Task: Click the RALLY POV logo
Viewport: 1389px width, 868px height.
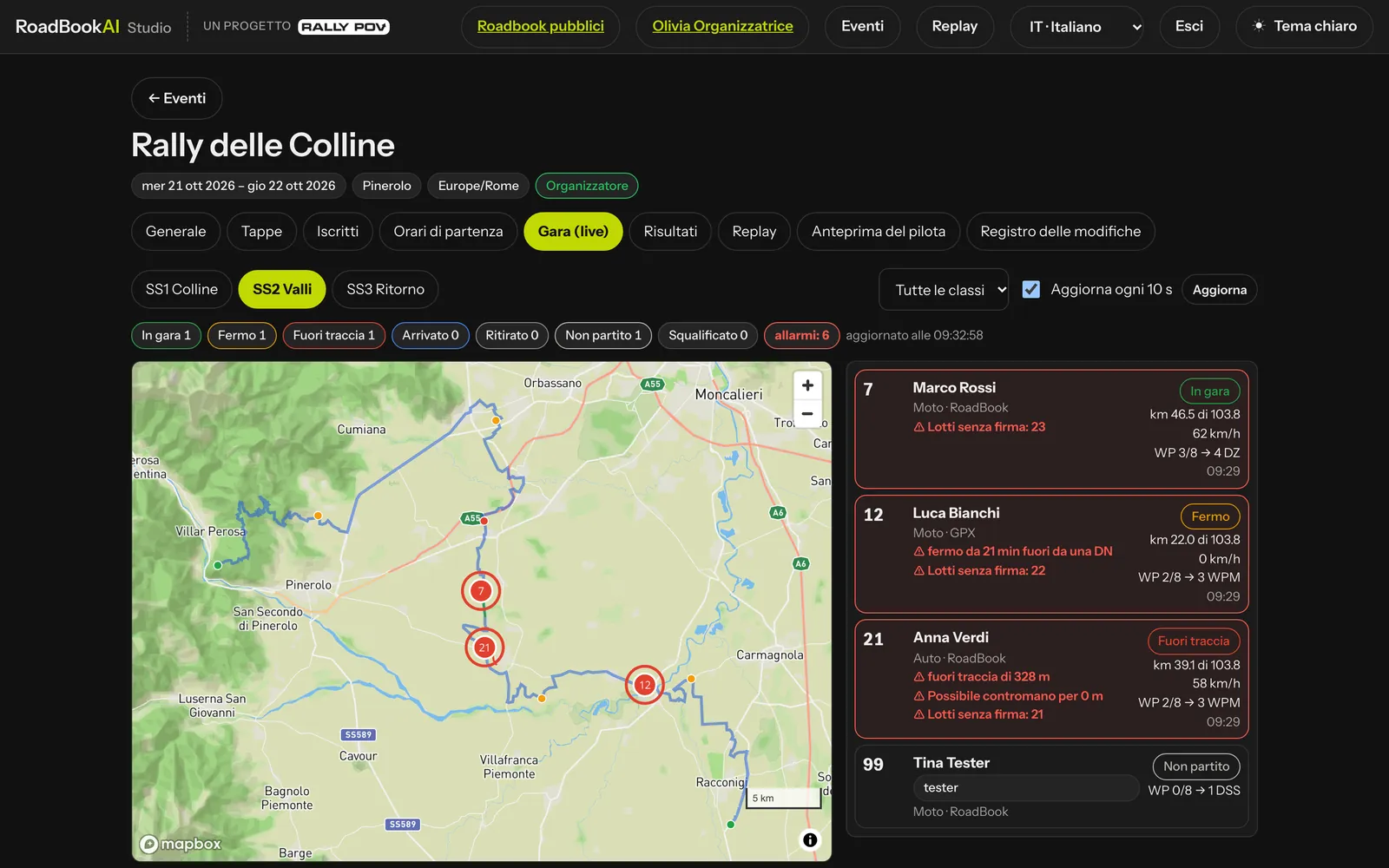Action: [x=344, y=27]
